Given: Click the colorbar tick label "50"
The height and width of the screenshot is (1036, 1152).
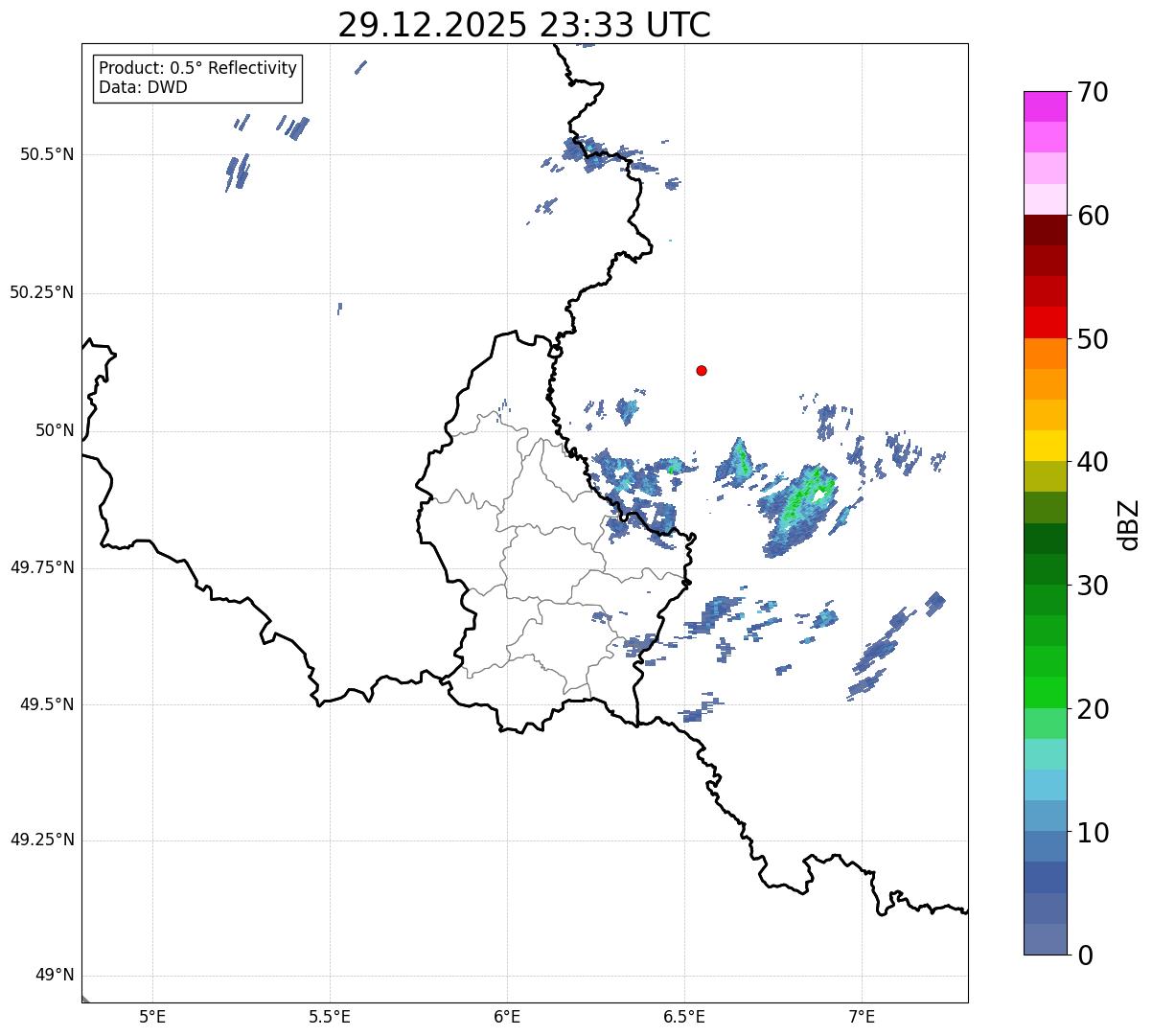Looking at the screenshot, I should tap(1093, 339).
